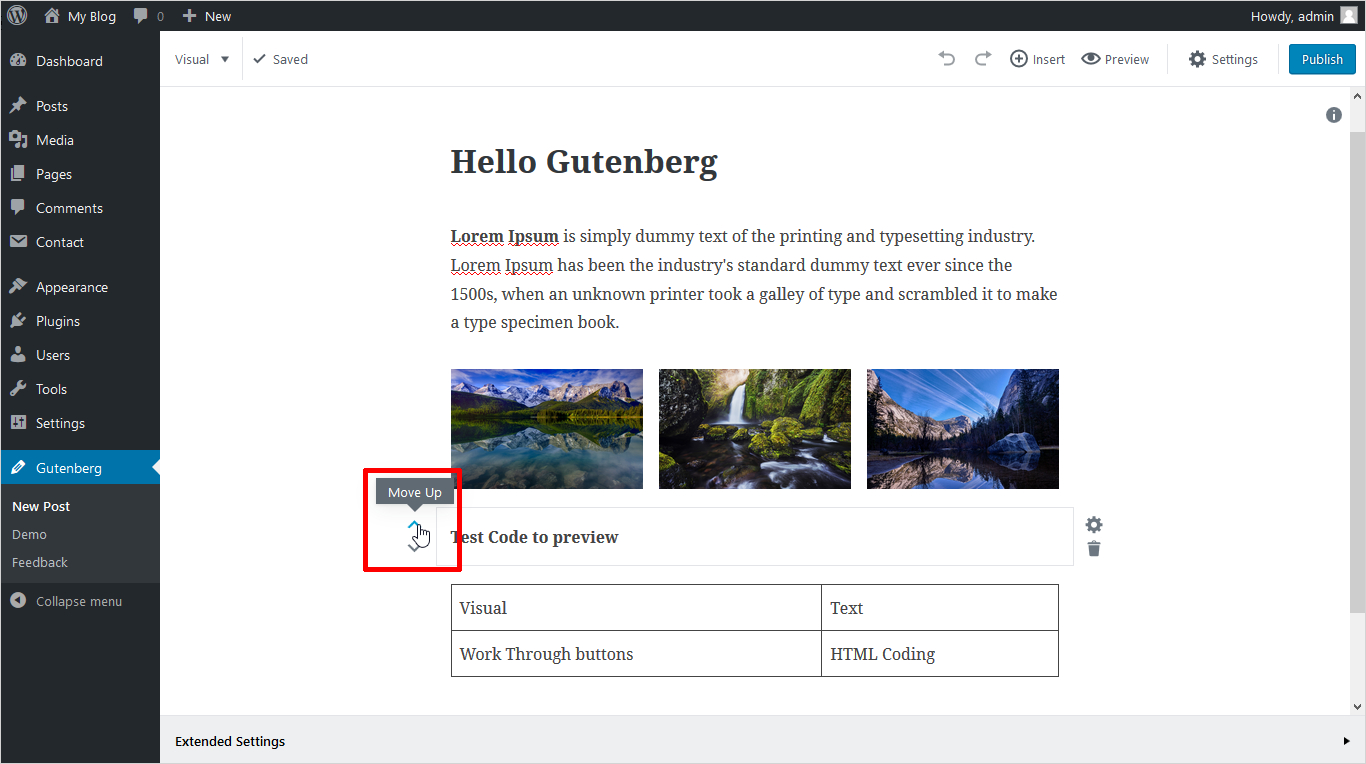Viewport: 1366px width, 764px height.
Task: Move the block down with arrow
Action: pyautogui.click(x=414, y=547)
